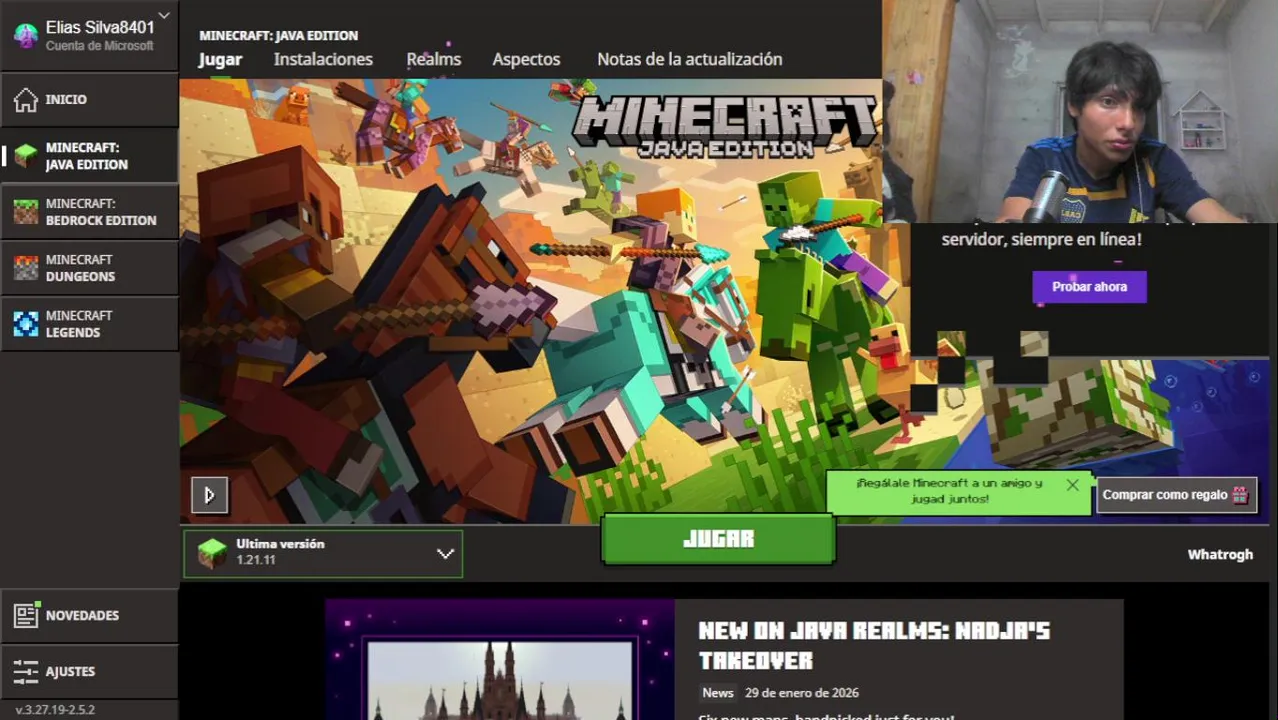
Task: Click the 29 de enero de 2026 date
Action: tap(802, 693)
